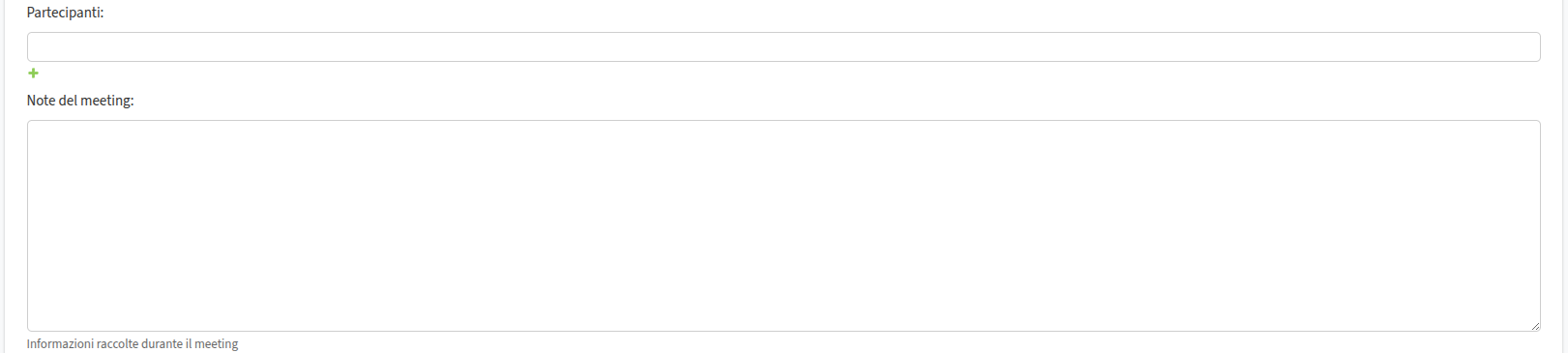
Task: Click the 'Note del meeting:' heading text
Action: tap(80, 101)
